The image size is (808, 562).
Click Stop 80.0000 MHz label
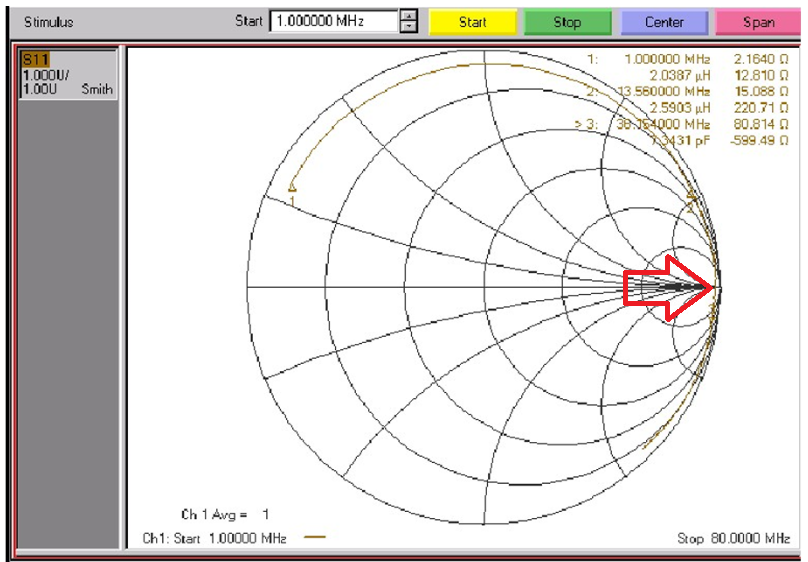(x=733, y=538)
